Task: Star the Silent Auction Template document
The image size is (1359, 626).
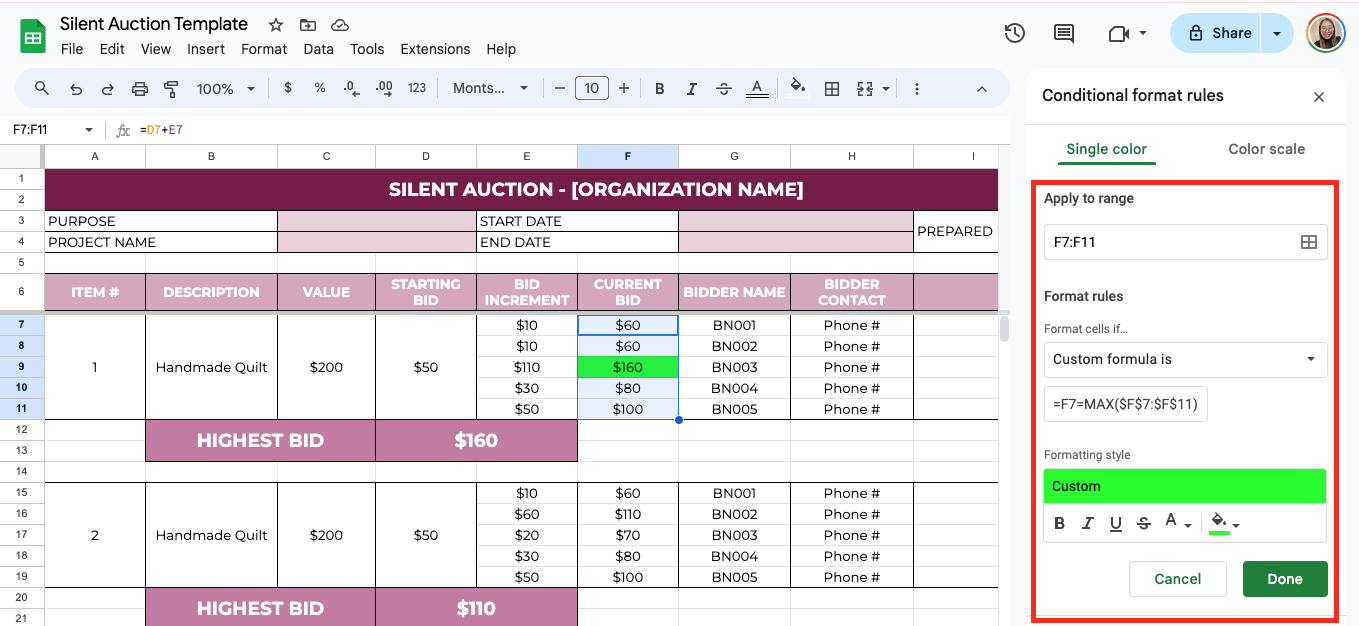Action: 276,25
